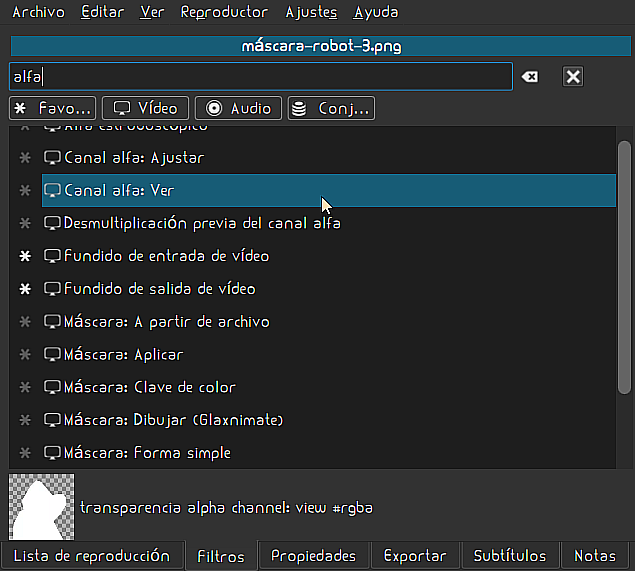Close the filter picker with the X button

coord(573,77)
